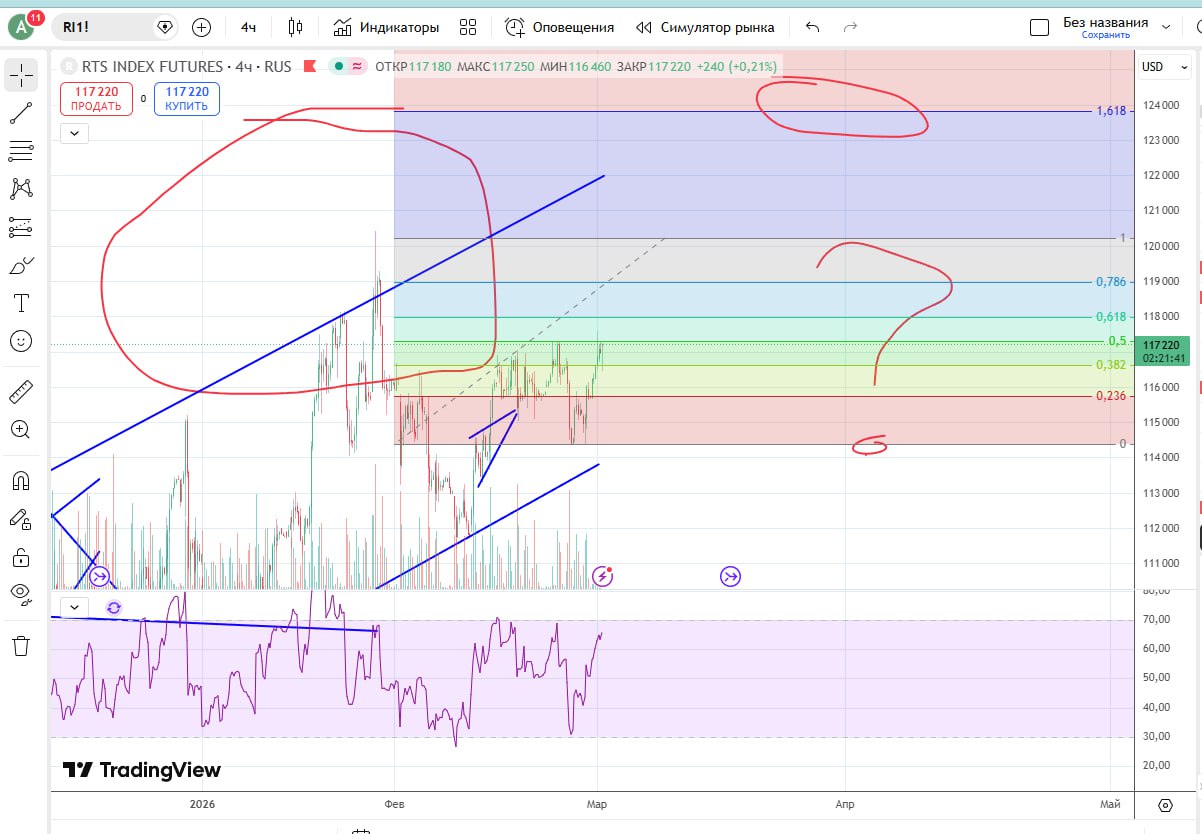Screen dimensions: 1202x834
Task: Click the 0,618 Fibonacci level label
Action: click(1111, 317)
